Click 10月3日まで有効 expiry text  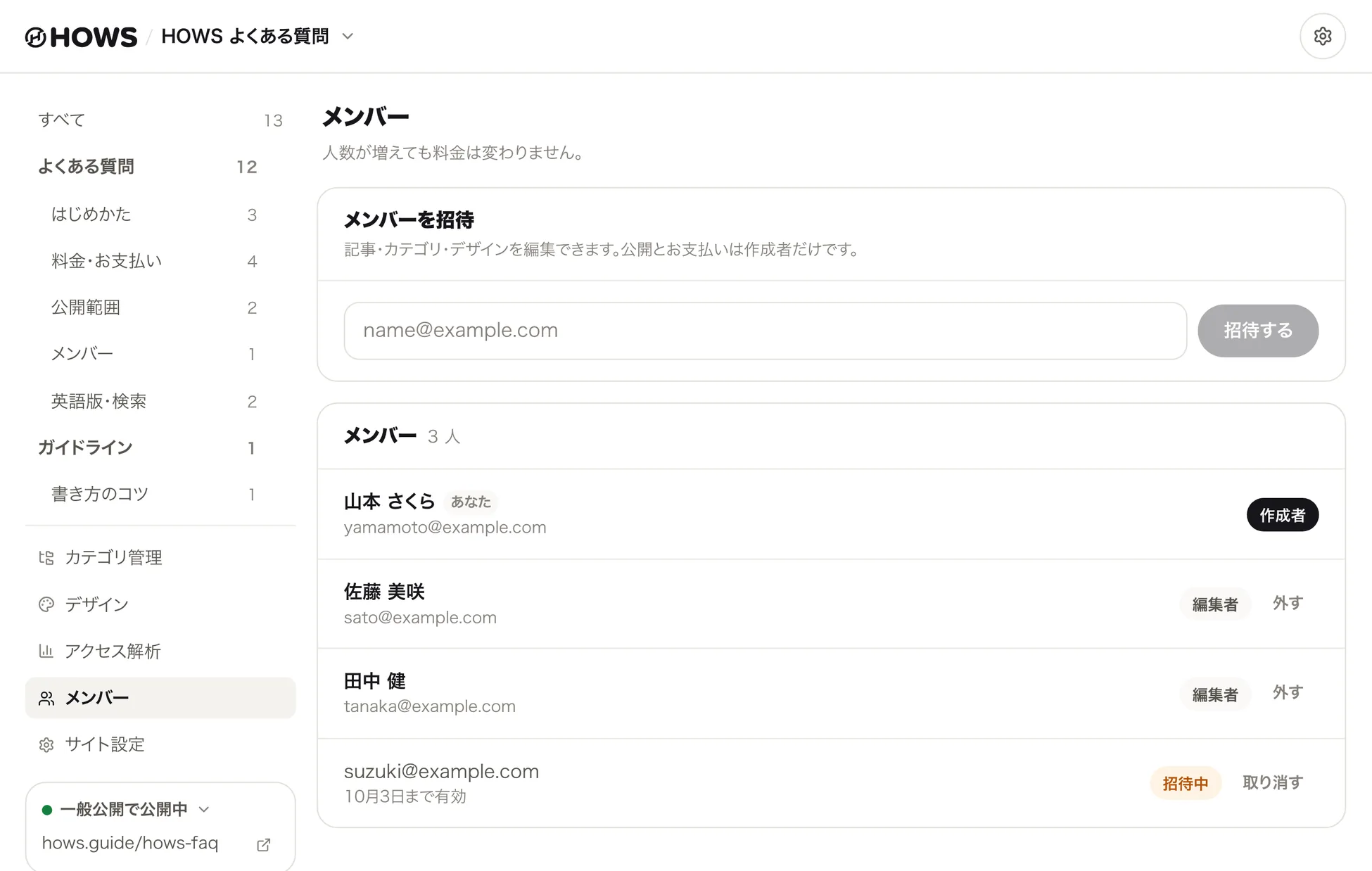tap(405, 796)
